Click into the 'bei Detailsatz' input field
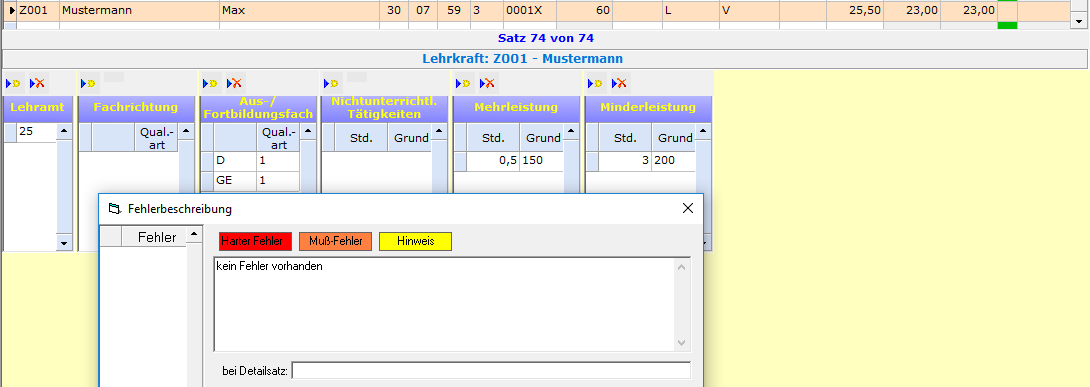Image resolution: width=1090 pixels, height=387 pixels. [491, 370]
